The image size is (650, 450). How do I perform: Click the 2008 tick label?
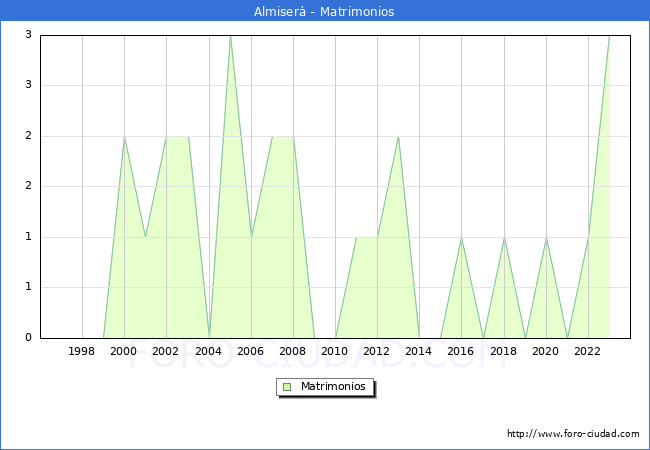[293, 351]
